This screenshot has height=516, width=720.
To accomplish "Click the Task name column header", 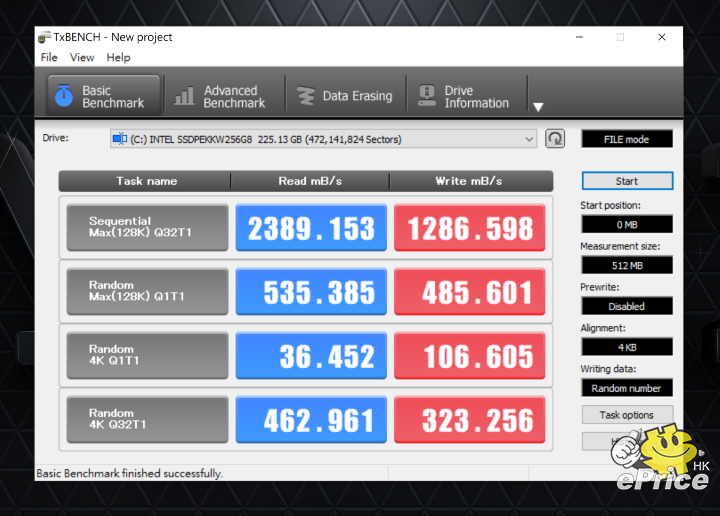I will click(x=146, y=181).
